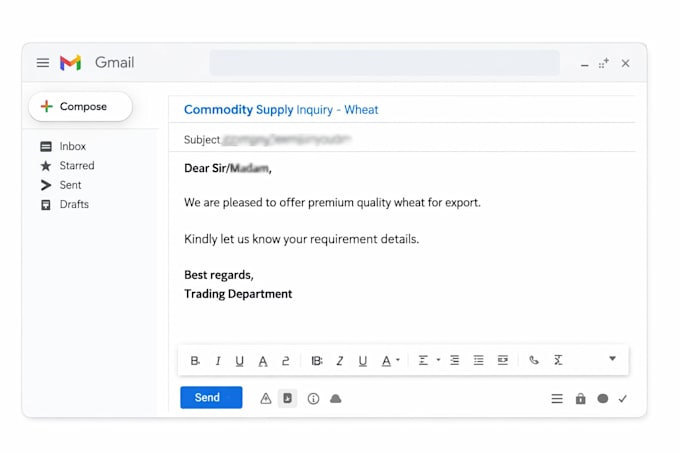Click the indent lines icon
The width and height of the screenshot is (680, 453).
click(x=454, y=360)
